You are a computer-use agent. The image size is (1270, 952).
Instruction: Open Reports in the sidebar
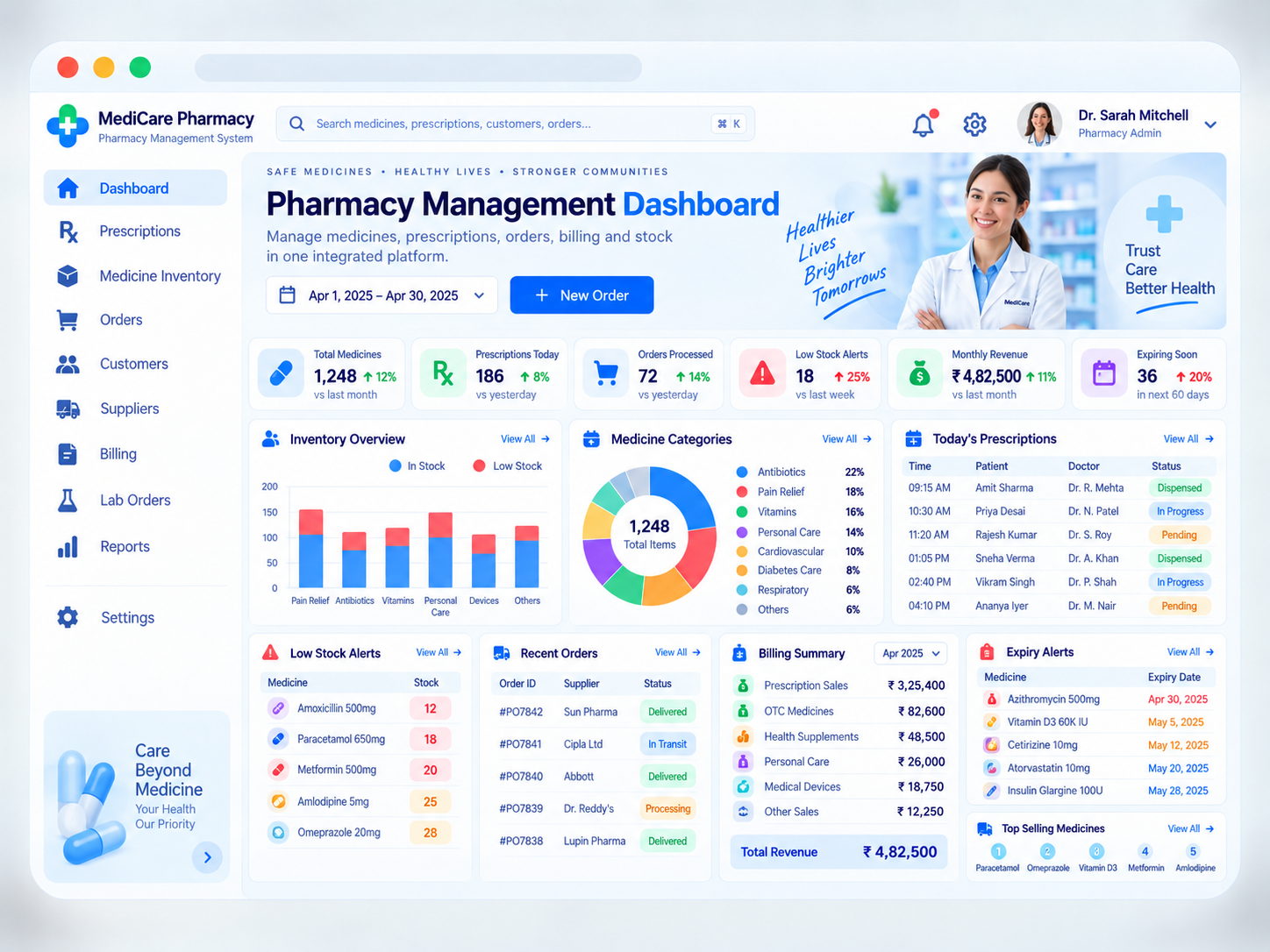135,546
